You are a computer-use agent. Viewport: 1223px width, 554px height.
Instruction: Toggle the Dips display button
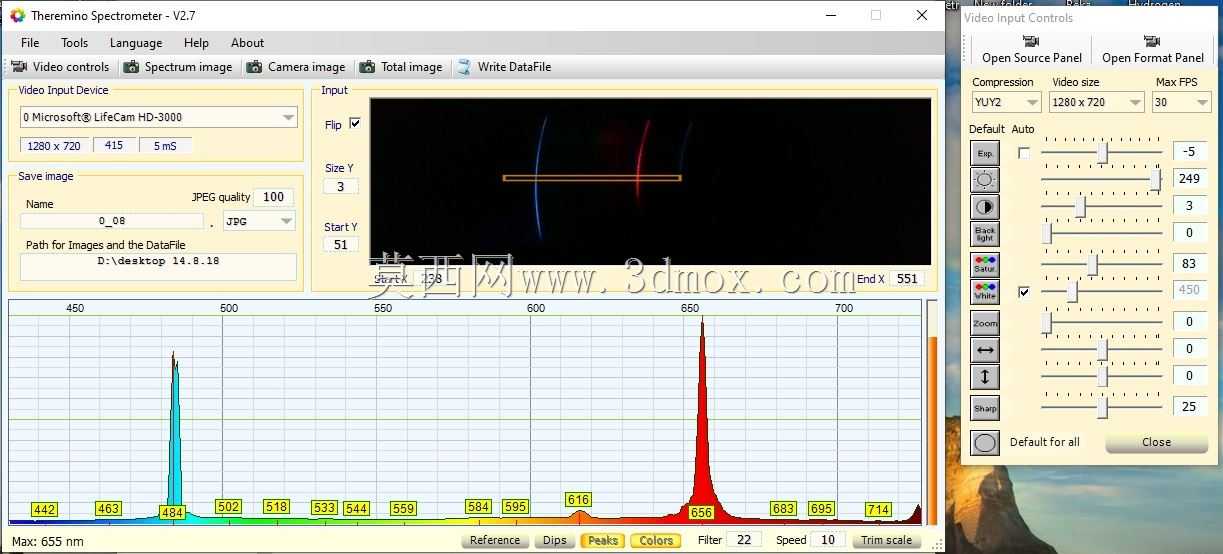click(554, 540)
